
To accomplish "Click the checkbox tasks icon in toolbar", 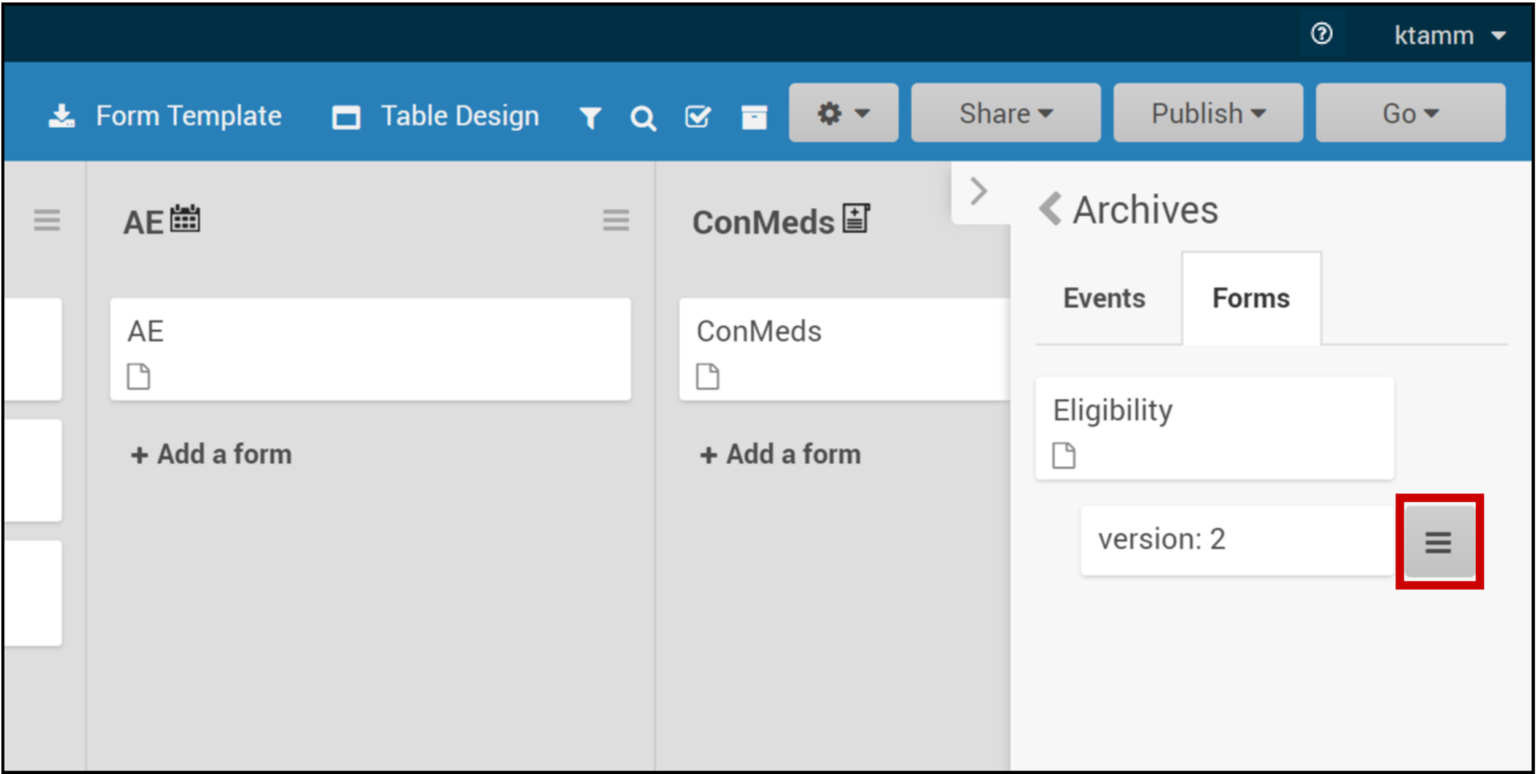I will coord(697,116).
